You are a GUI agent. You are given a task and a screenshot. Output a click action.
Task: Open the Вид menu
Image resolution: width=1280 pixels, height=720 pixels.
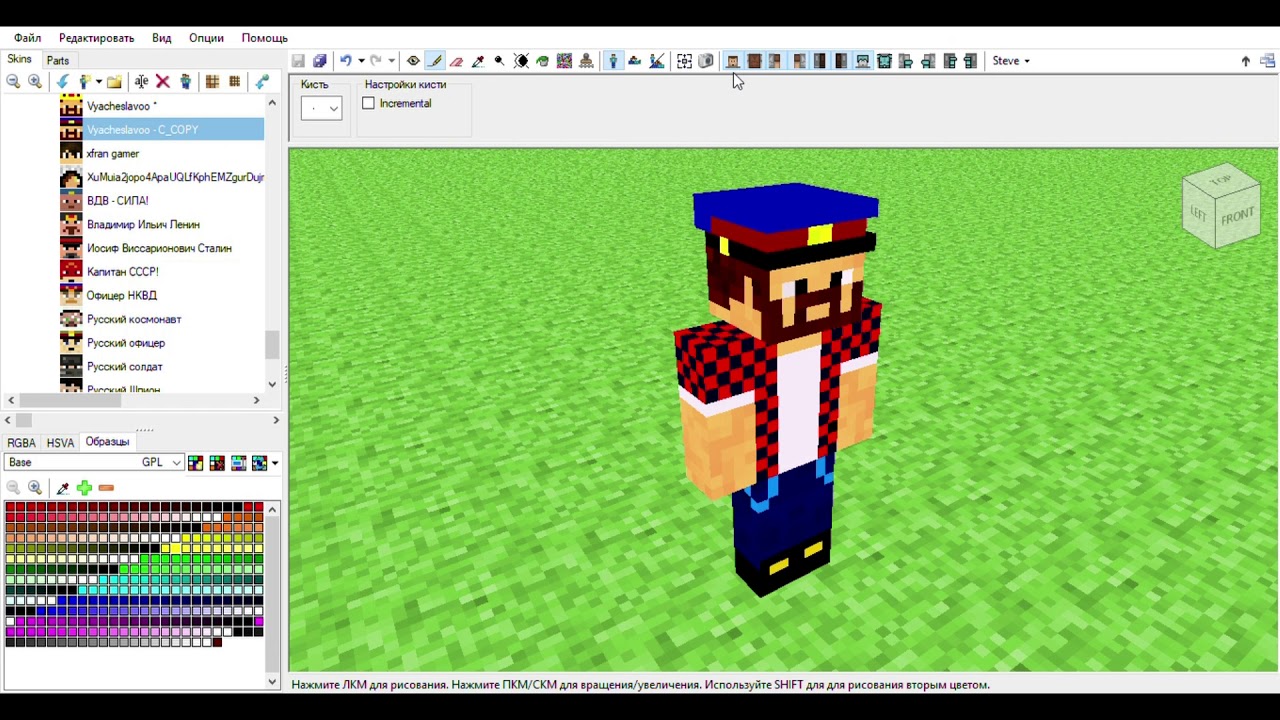click(161, 38)
